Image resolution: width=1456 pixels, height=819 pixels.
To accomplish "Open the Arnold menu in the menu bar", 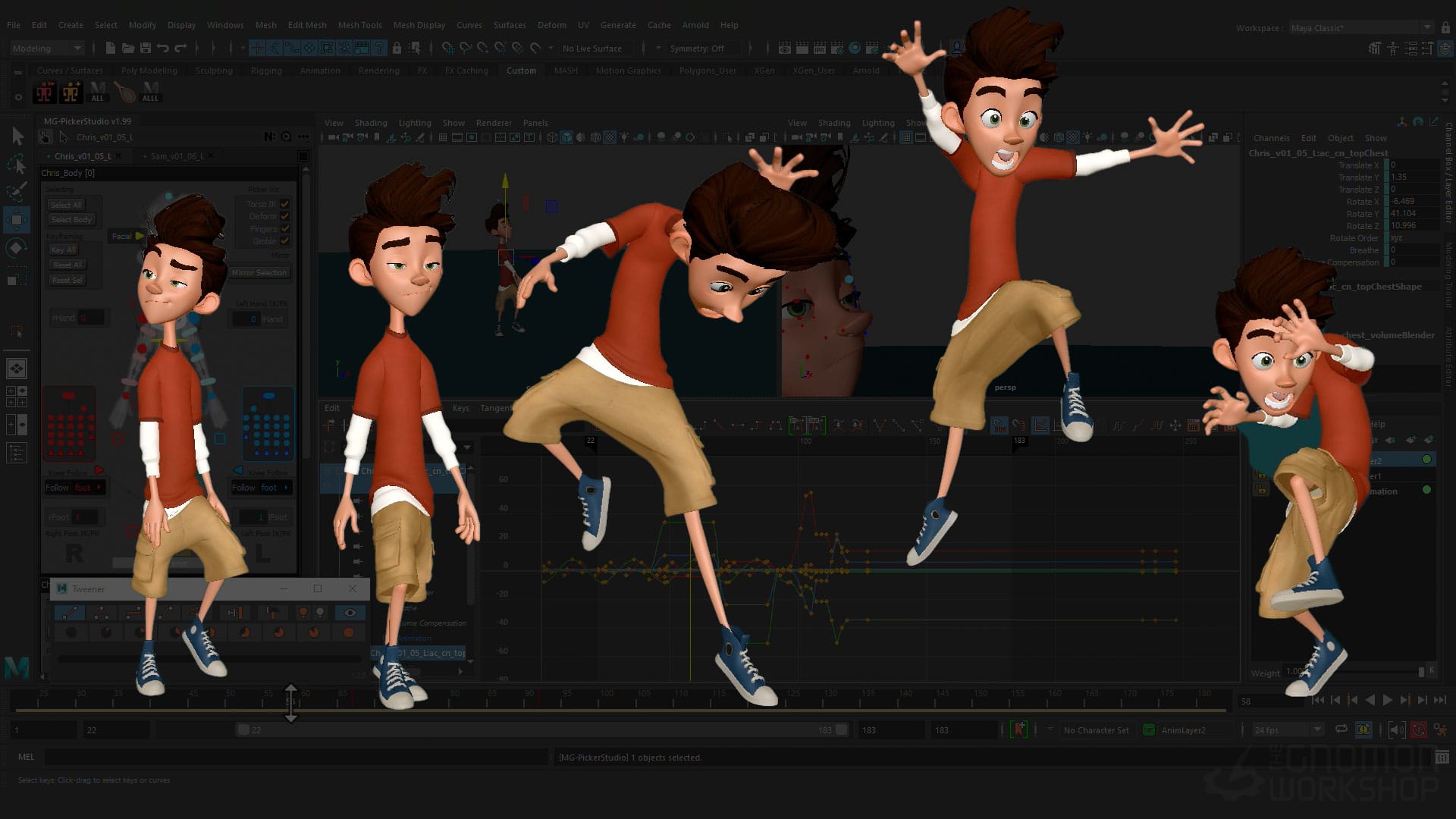I will 695,25.
